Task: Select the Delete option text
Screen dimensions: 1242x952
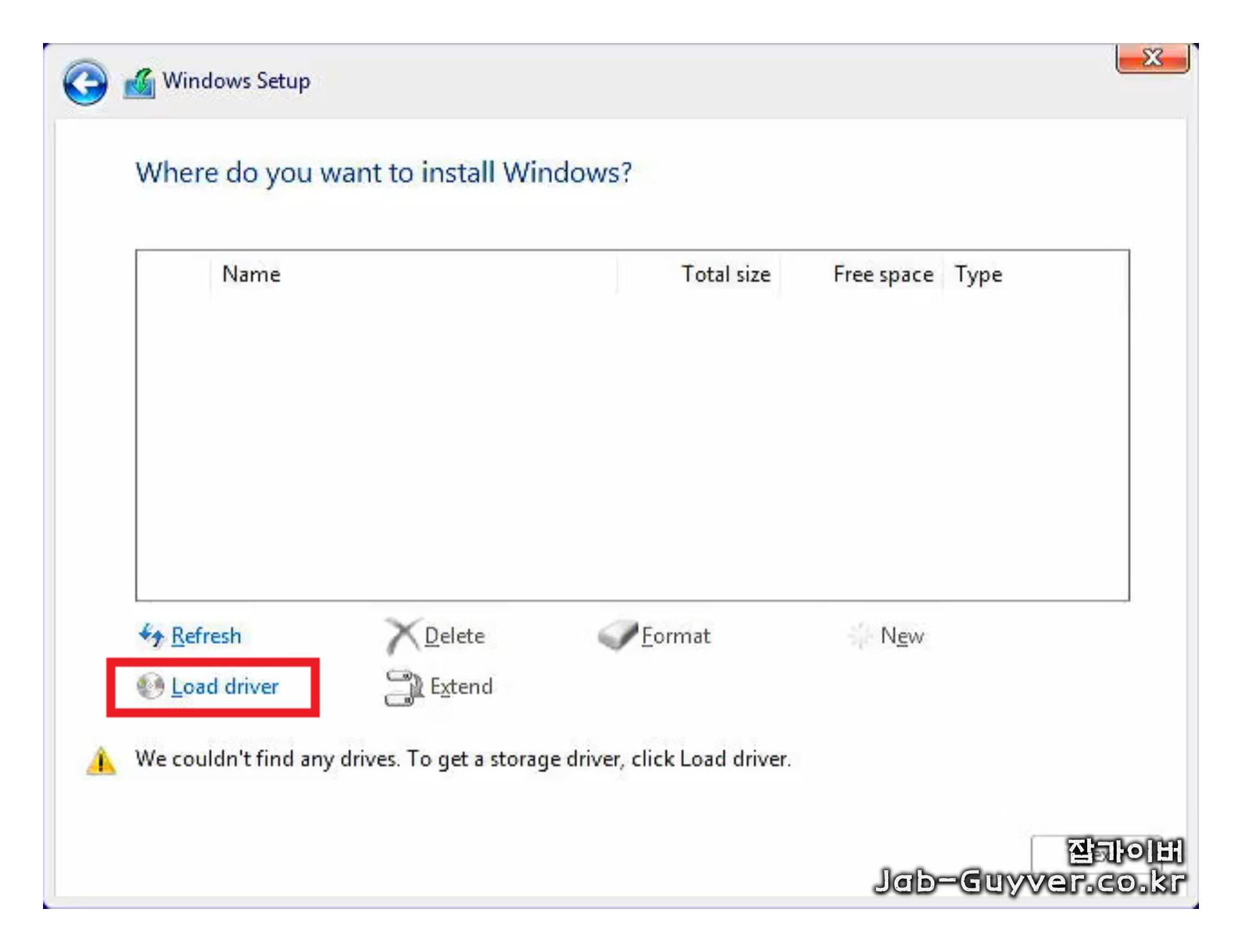Action: coord(455,636)
